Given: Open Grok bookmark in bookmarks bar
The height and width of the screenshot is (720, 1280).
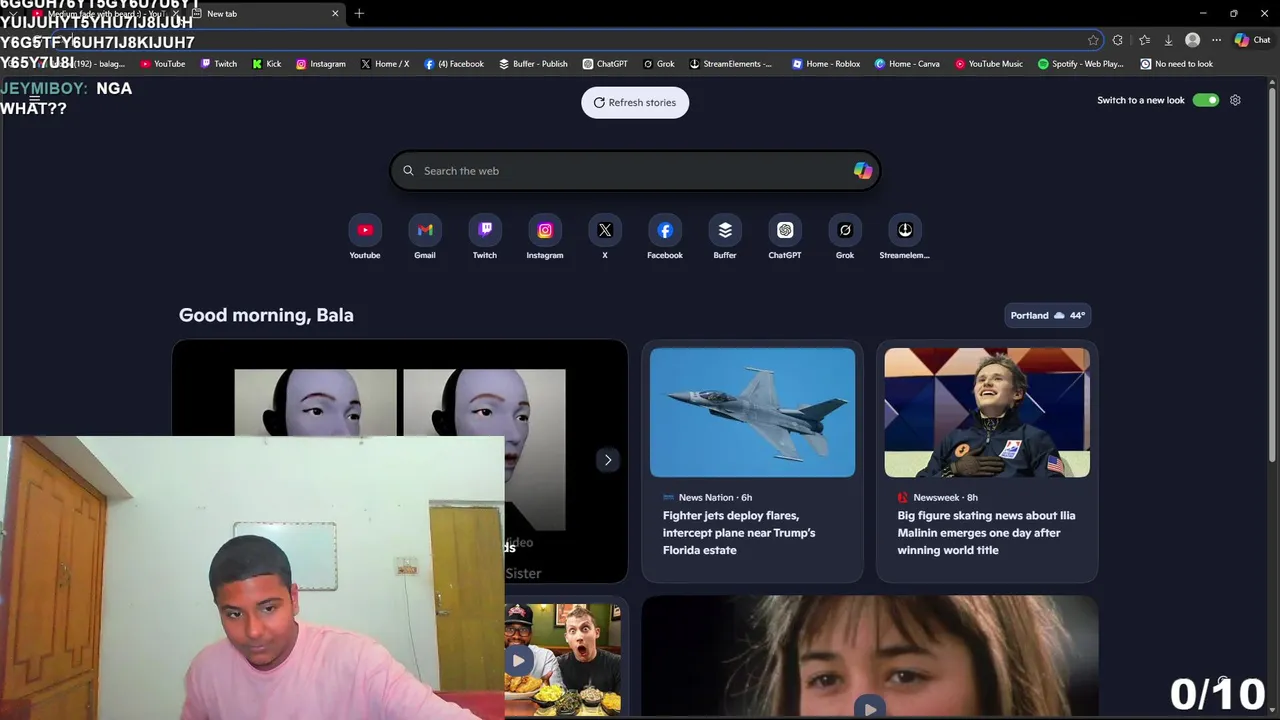Looking at the screenshot, I should (x=659, y=64).
